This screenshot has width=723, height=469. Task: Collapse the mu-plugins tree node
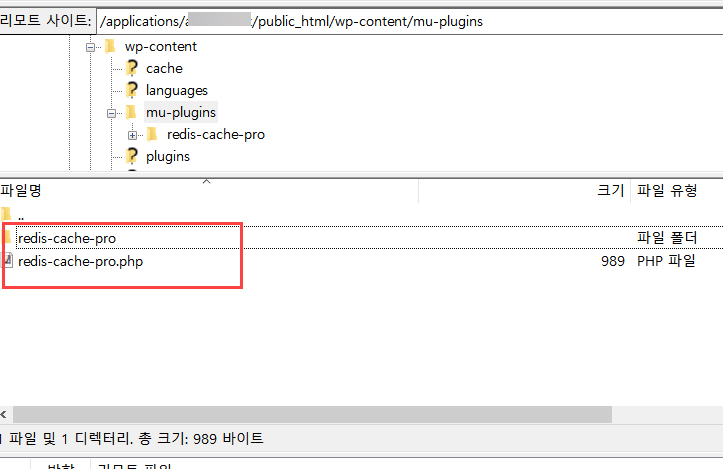tap(112, 113)
